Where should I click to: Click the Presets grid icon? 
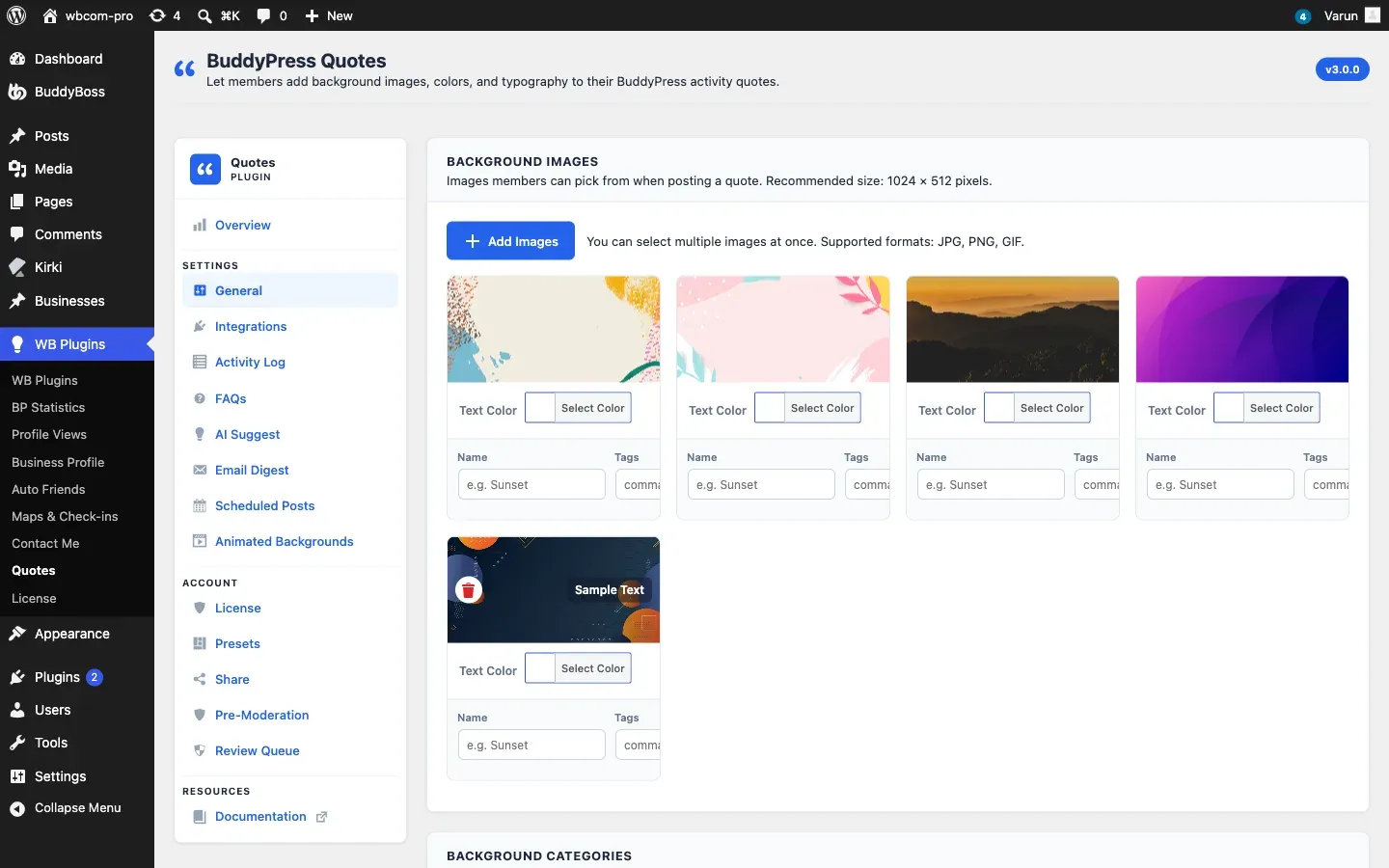pos(200,643)
